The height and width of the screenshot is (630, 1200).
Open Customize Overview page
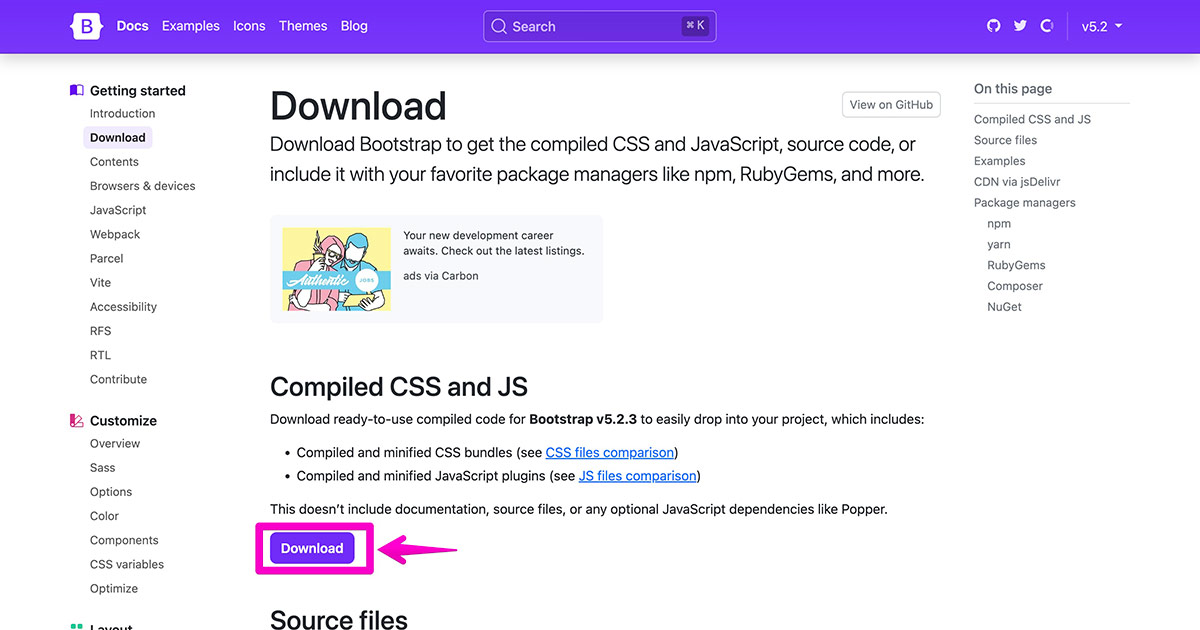click(x=115, y=443)
